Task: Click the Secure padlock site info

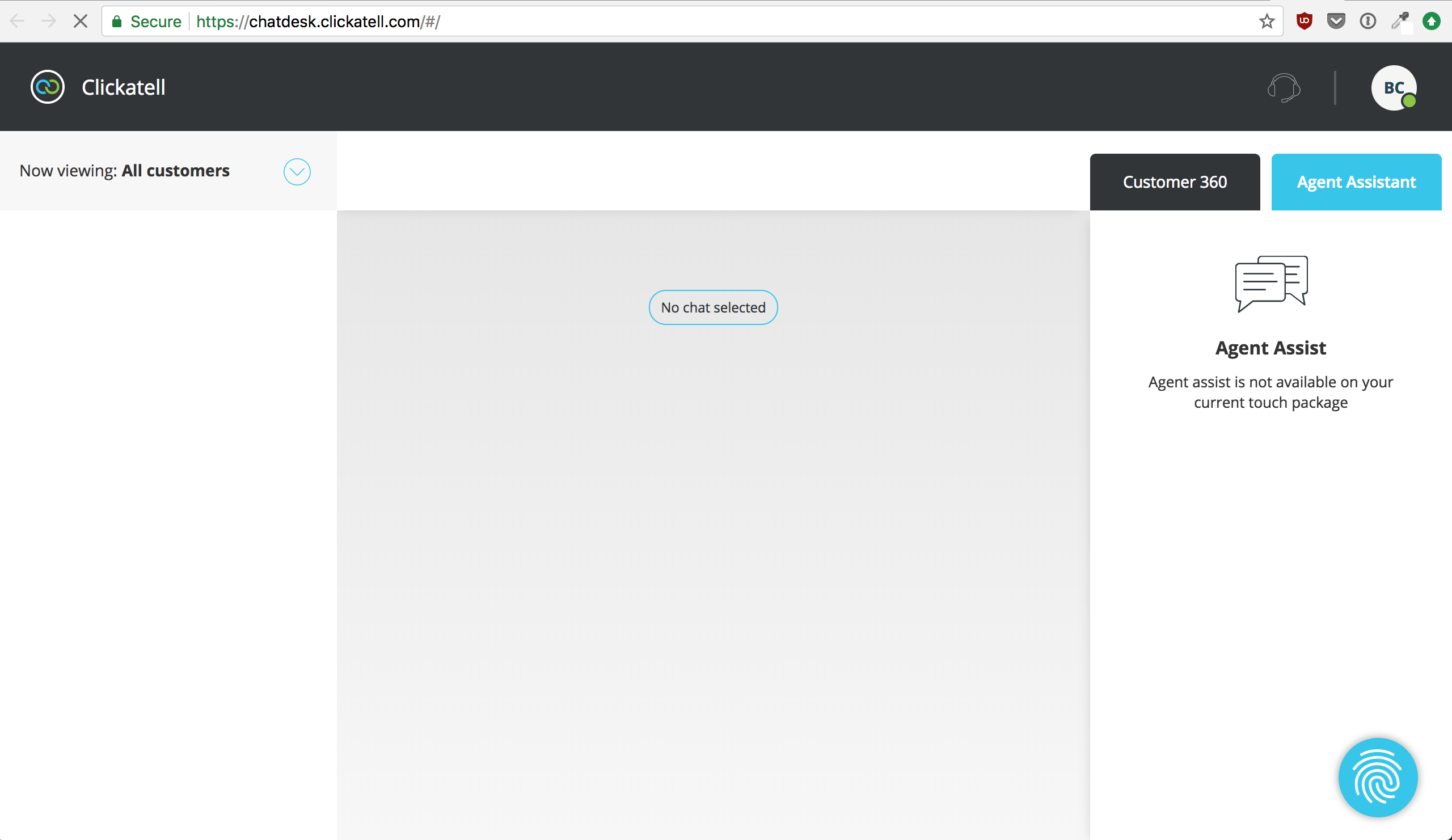Action: 146,22
